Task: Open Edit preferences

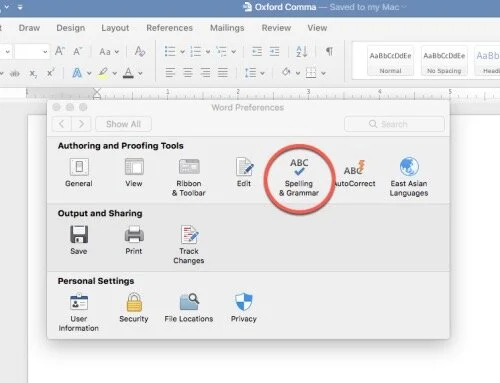Action: 244,173
